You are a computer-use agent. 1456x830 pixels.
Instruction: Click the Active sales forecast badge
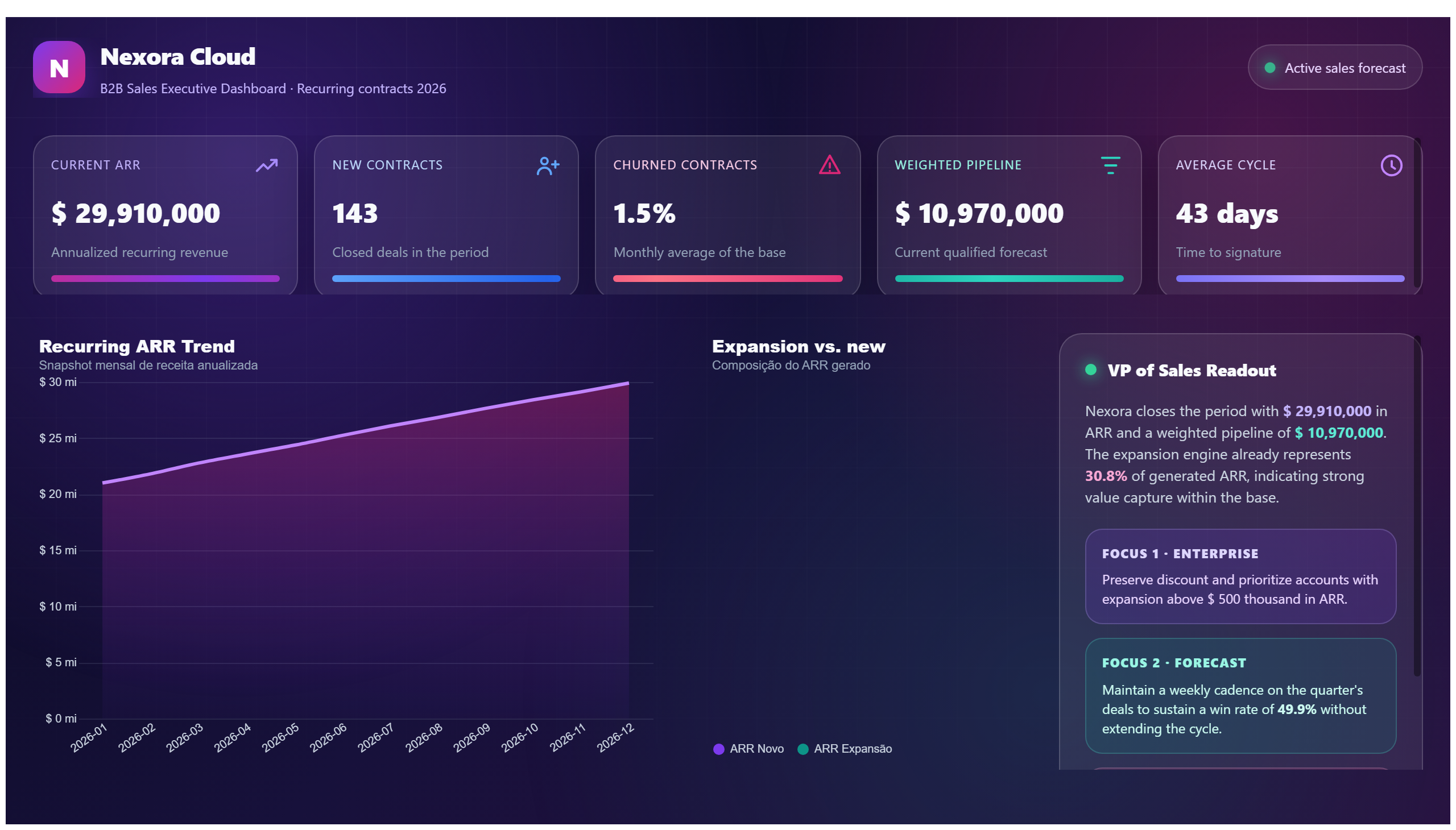point(1334,67)
